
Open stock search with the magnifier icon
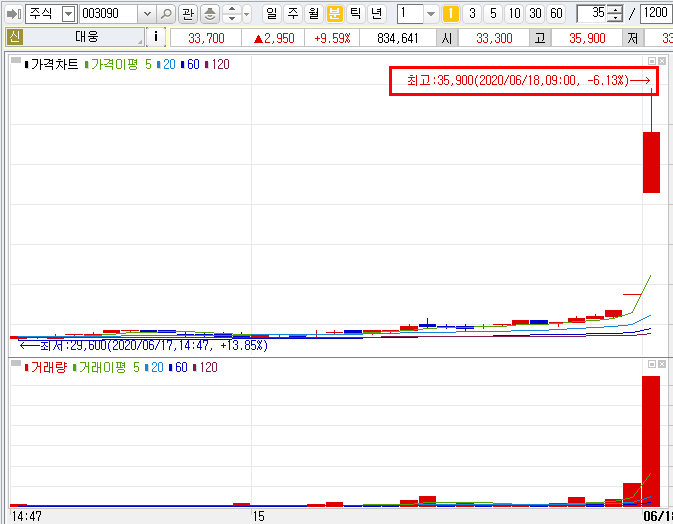click(166, 14)
